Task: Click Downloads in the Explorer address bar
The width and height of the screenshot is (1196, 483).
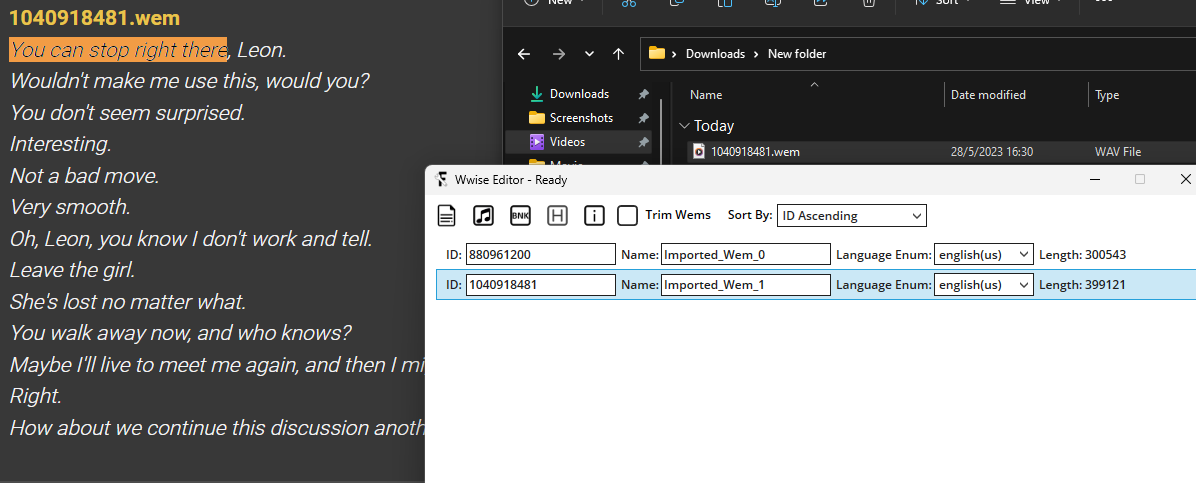Action: (x=715, y=54)
